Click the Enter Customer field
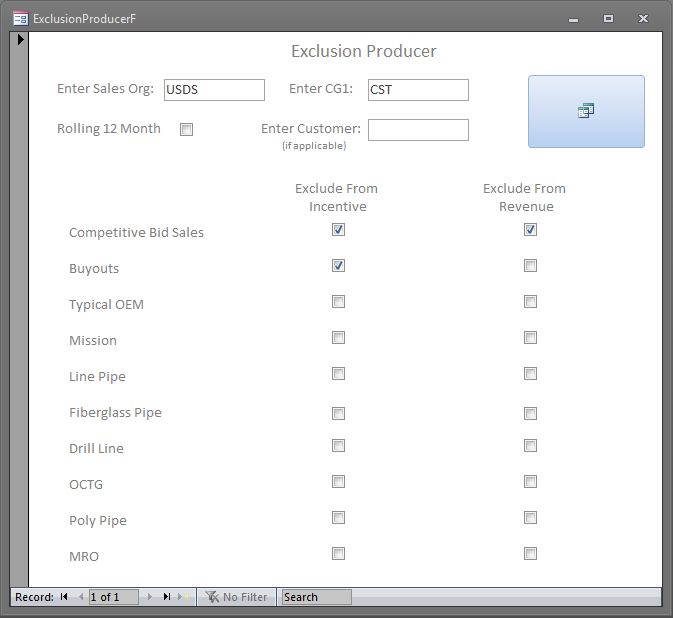This screenshot has height=618, width=673. pos(418,130)
